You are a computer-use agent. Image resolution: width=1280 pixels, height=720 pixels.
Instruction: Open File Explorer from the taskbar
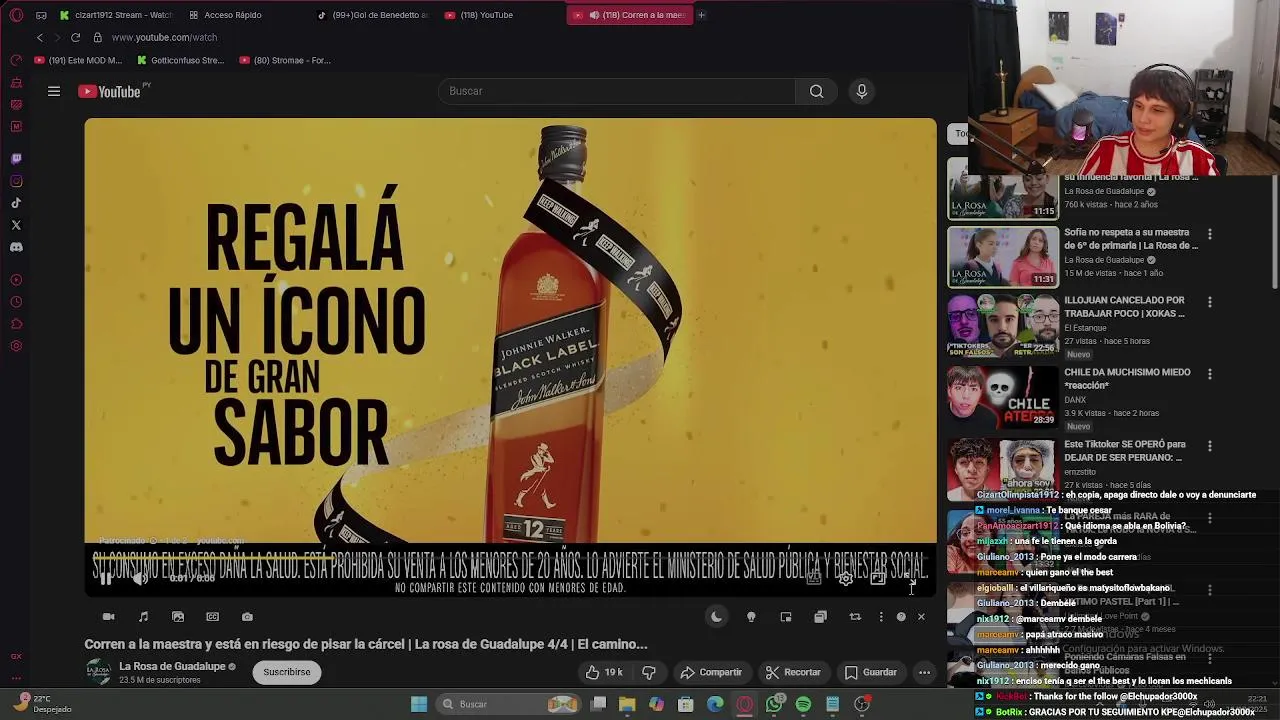tap(627, 704)
